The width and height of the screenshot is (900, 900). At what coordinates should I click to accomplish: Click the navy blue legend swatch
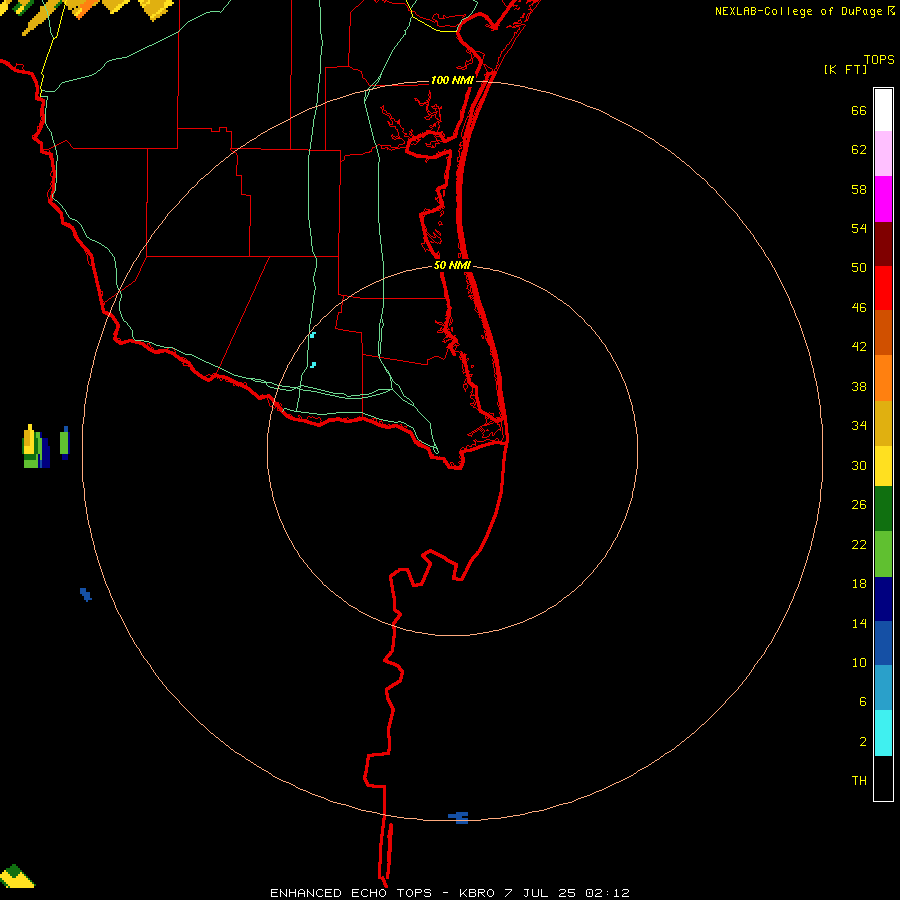coord(883,599)
